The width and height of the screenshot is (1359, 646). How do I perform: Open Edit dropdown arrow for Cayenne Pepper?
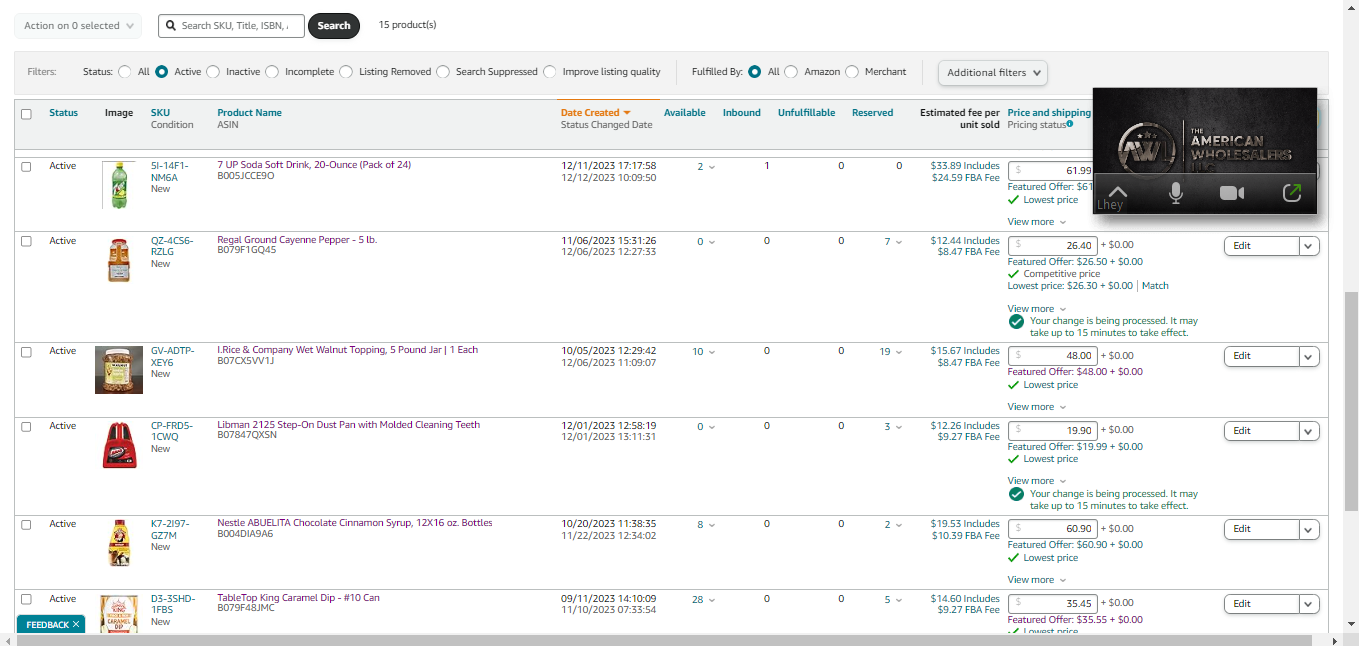[1310, 246]
